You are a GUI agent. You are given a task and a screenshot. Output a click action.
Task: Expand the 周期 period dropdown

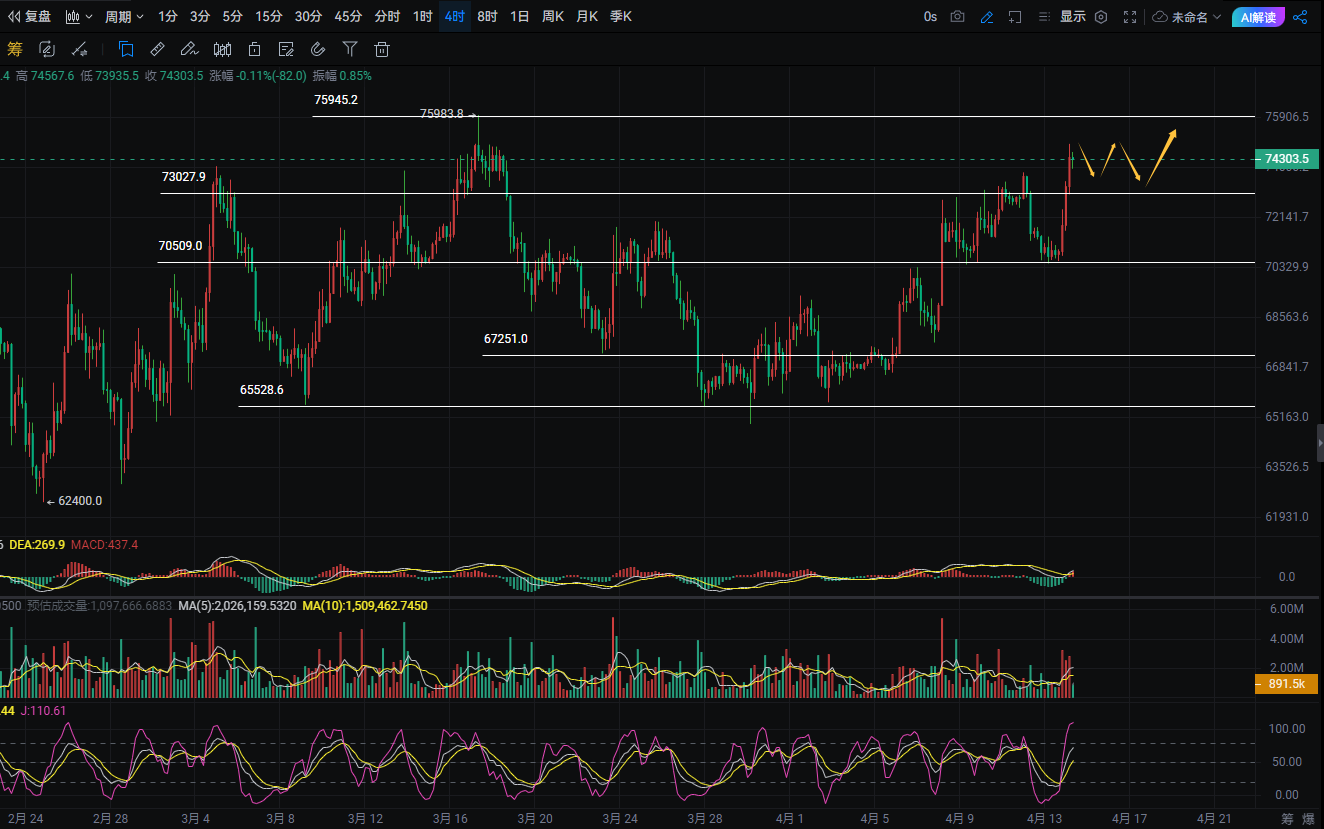[x=124, y=17]
